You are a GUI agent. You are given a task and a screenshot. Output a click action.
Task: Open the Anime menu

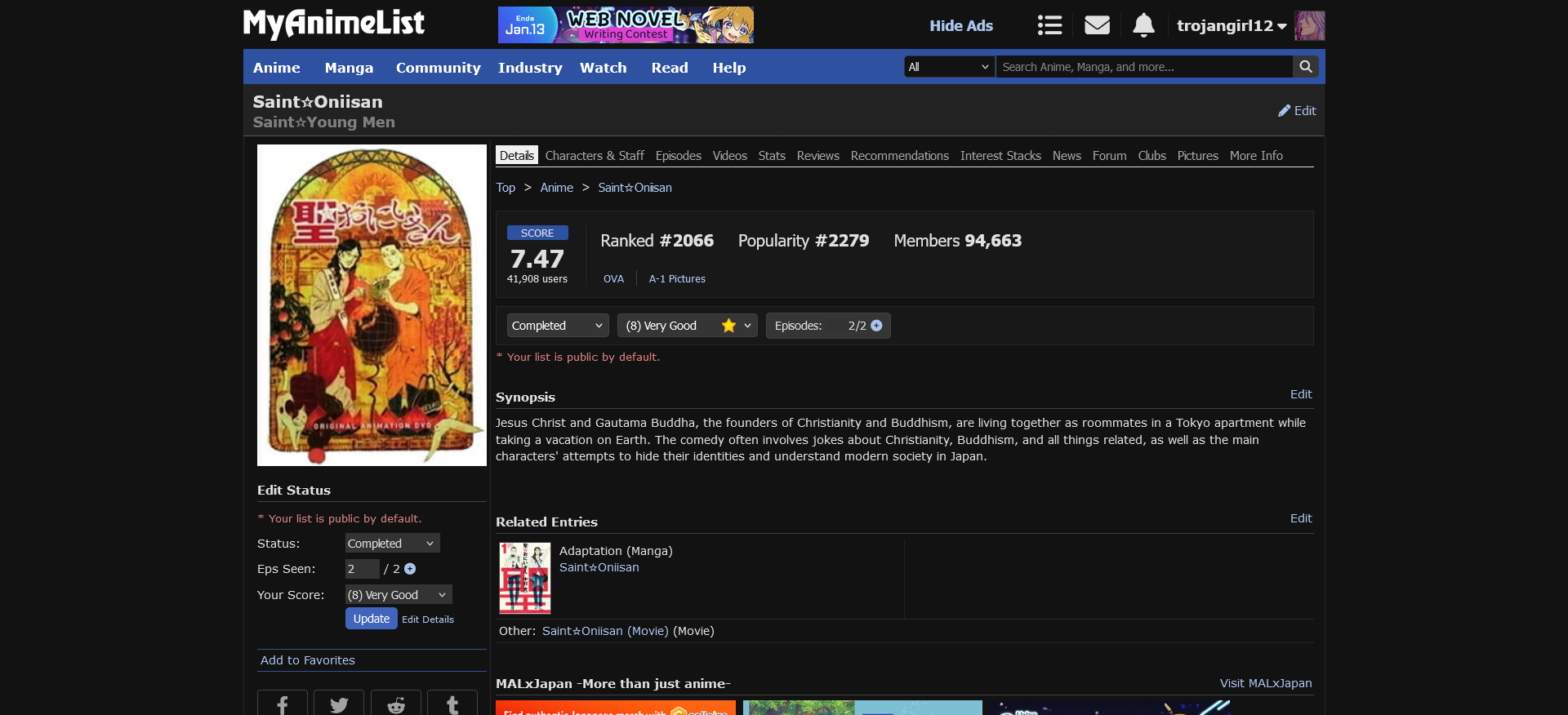tap(276, 68)
